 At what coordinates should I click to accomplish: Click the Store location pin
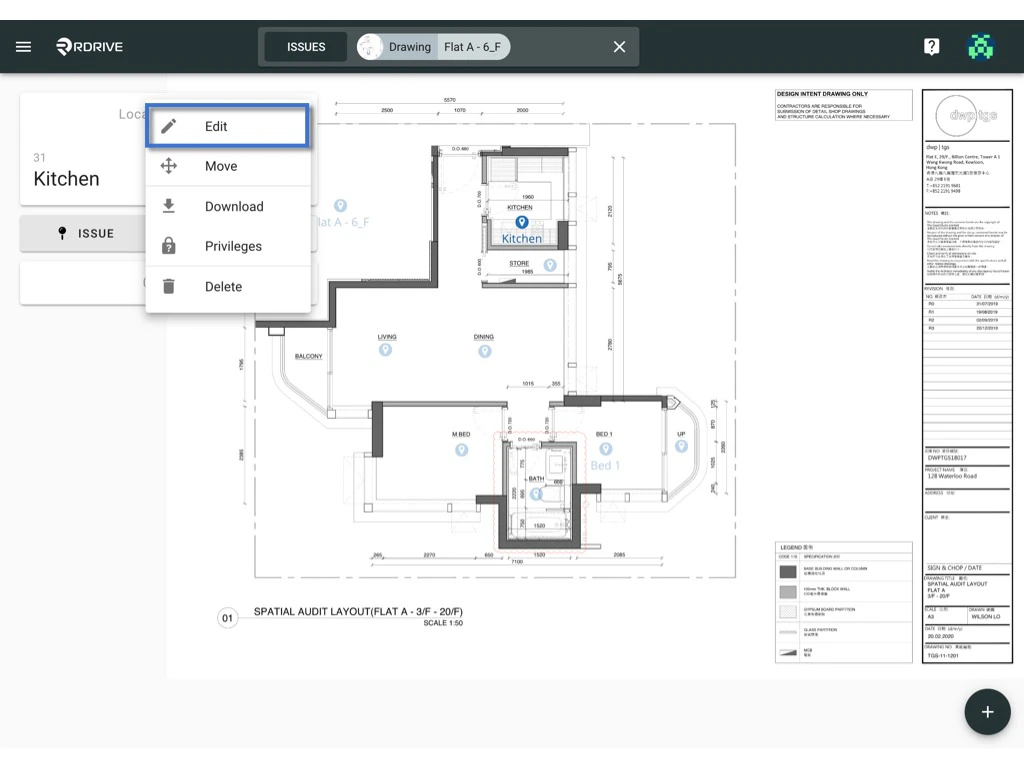(x=550, y=265)
